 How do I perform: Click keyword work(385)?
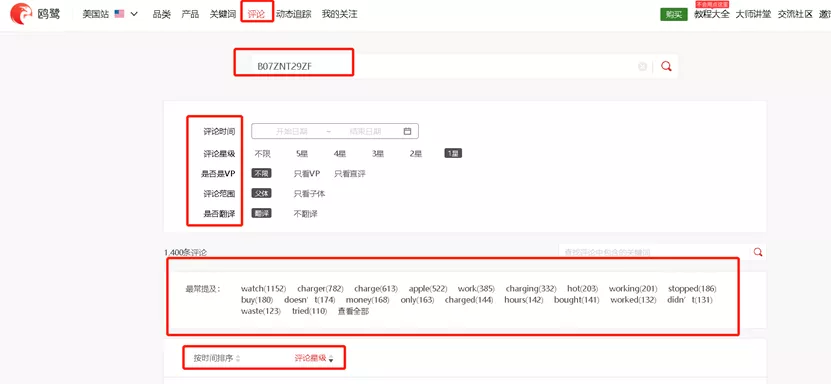tap(476, 289)
